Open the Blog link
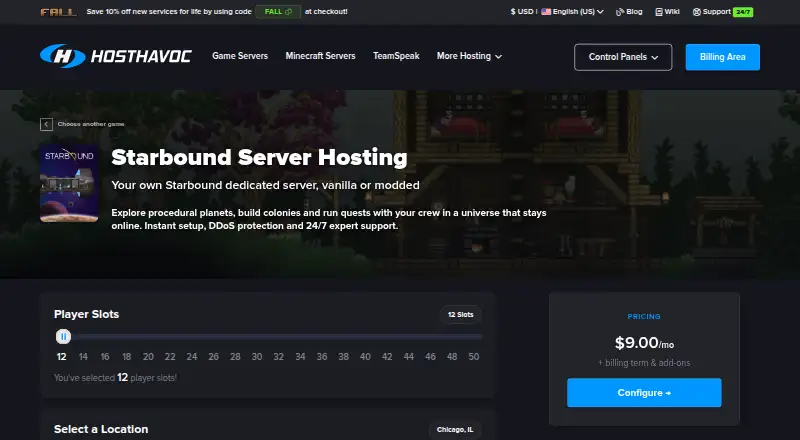Screen dimensions: 800x440 click(629, 11)
